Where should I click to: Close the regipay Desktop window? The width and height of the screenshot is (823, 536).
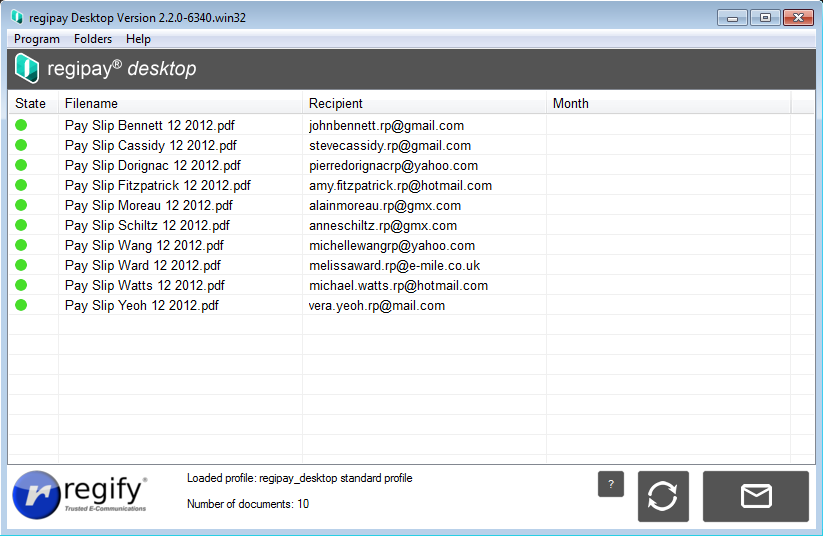pyautogui.click(x=797, y=17)
